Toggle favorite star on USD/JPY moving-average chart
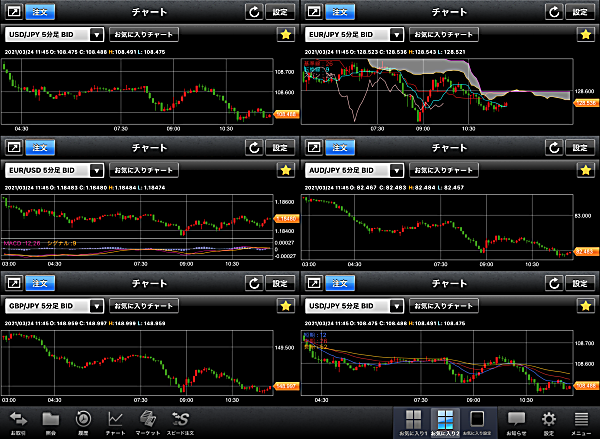 coord(585,306)
